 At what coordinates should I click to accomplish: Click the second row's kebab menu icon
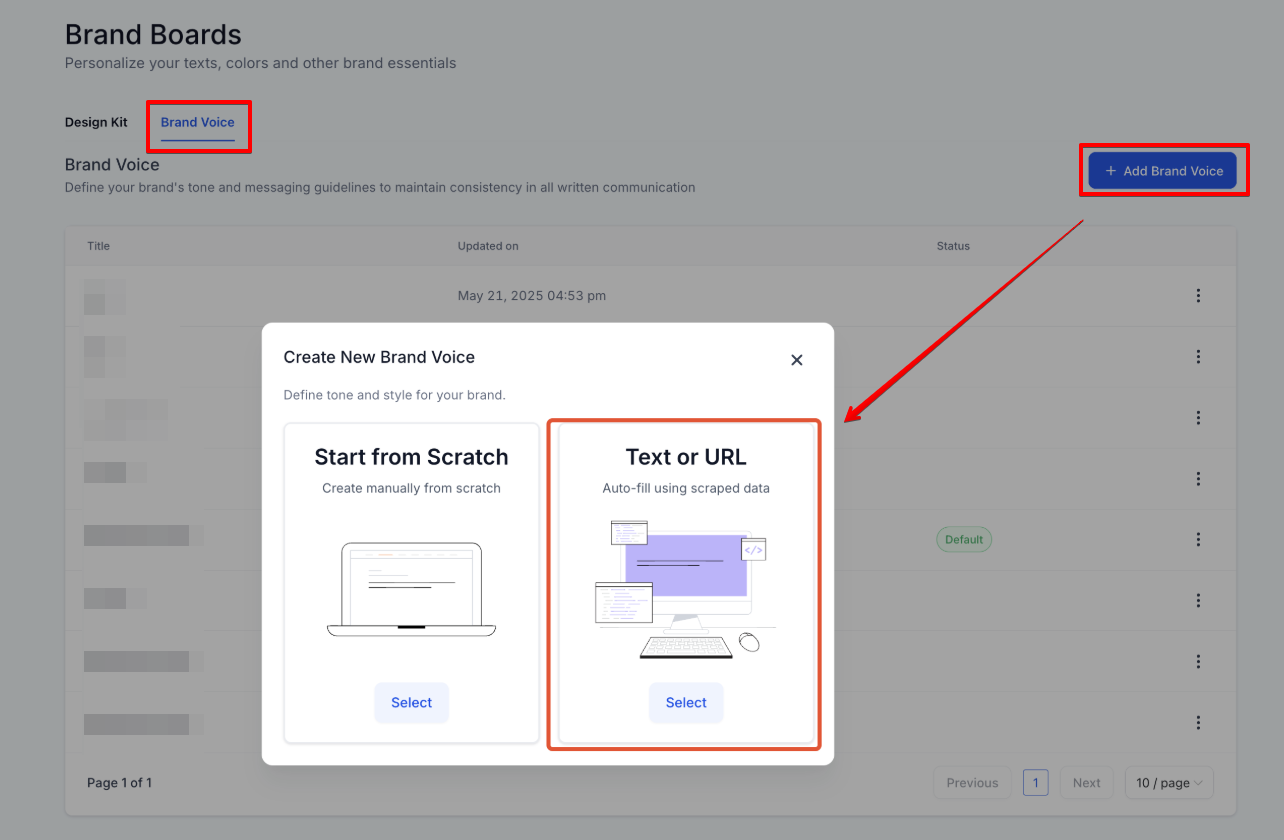click(x=1198, y=357)
